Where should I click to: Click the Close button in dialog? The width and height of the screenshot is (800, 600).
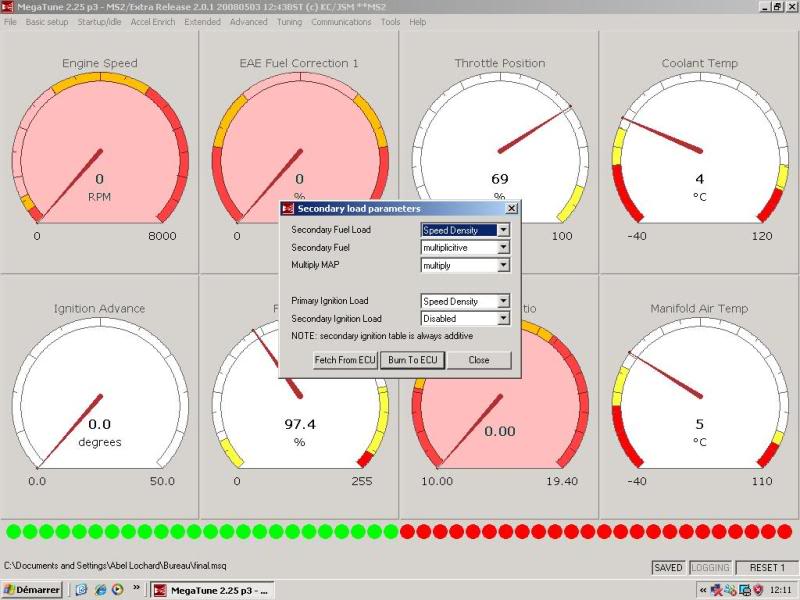pos(479,360)
